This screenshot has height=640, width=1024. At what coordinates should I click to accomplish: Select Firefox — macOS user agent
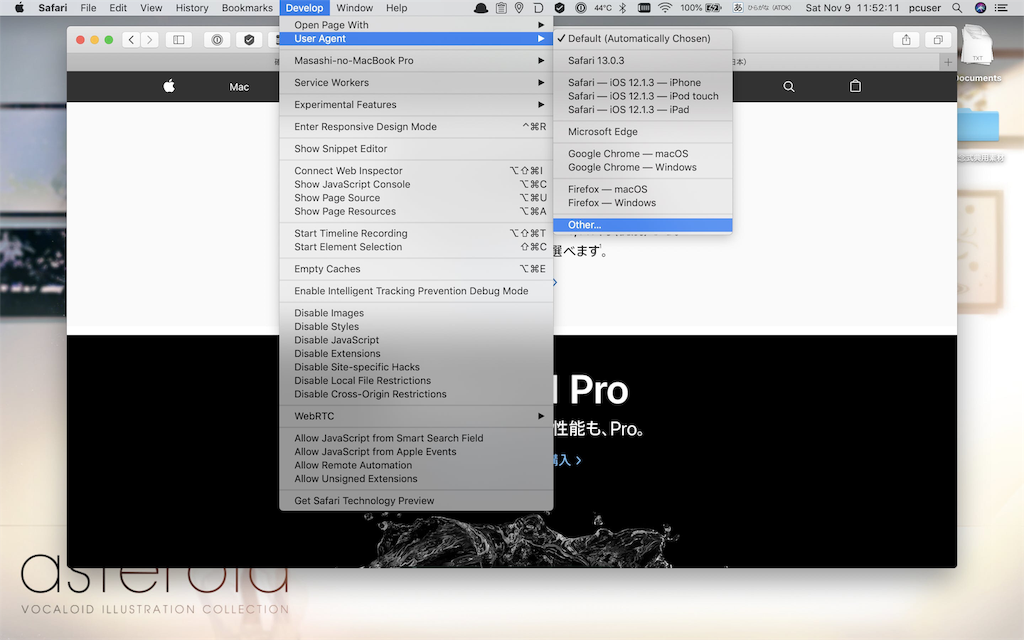tap(643, 189)
